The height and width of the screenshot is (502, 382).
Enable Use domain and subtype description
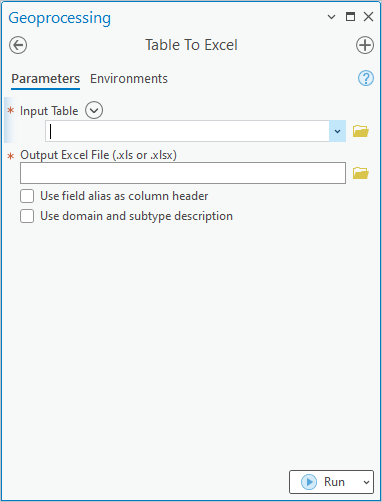point(27,216)
